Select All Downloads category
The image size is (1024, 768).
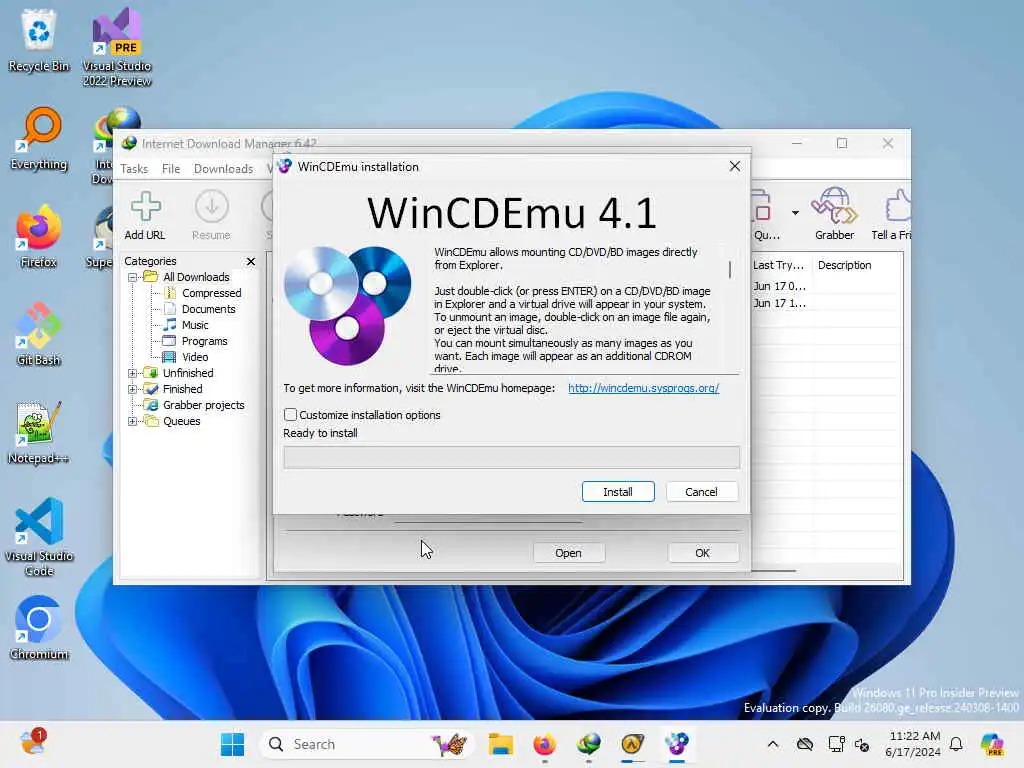click(196, 277)
